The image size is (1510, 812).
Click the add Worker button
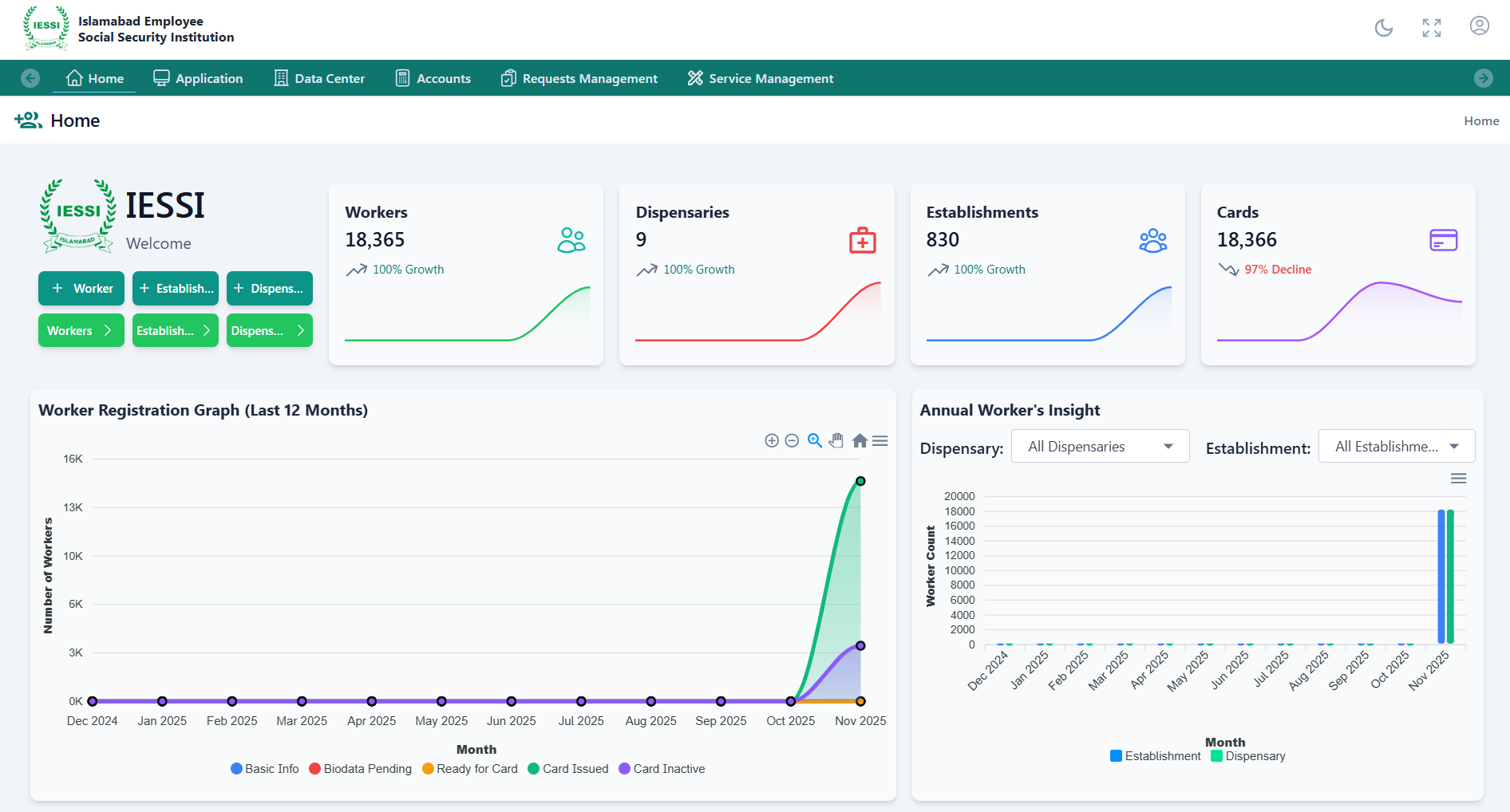click(81, 289)
